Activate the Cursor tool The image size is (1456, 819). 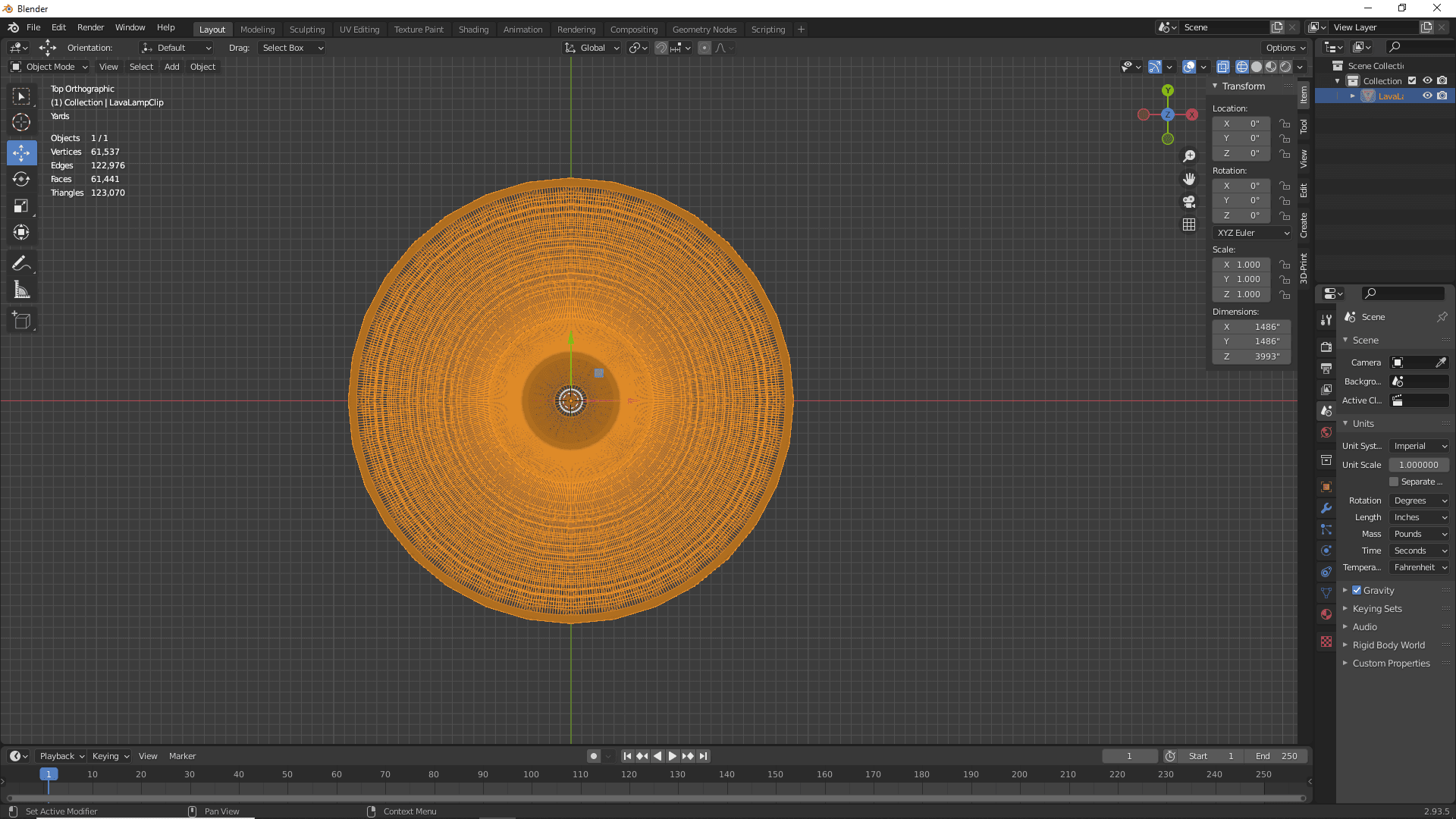(x=21, y=122)
